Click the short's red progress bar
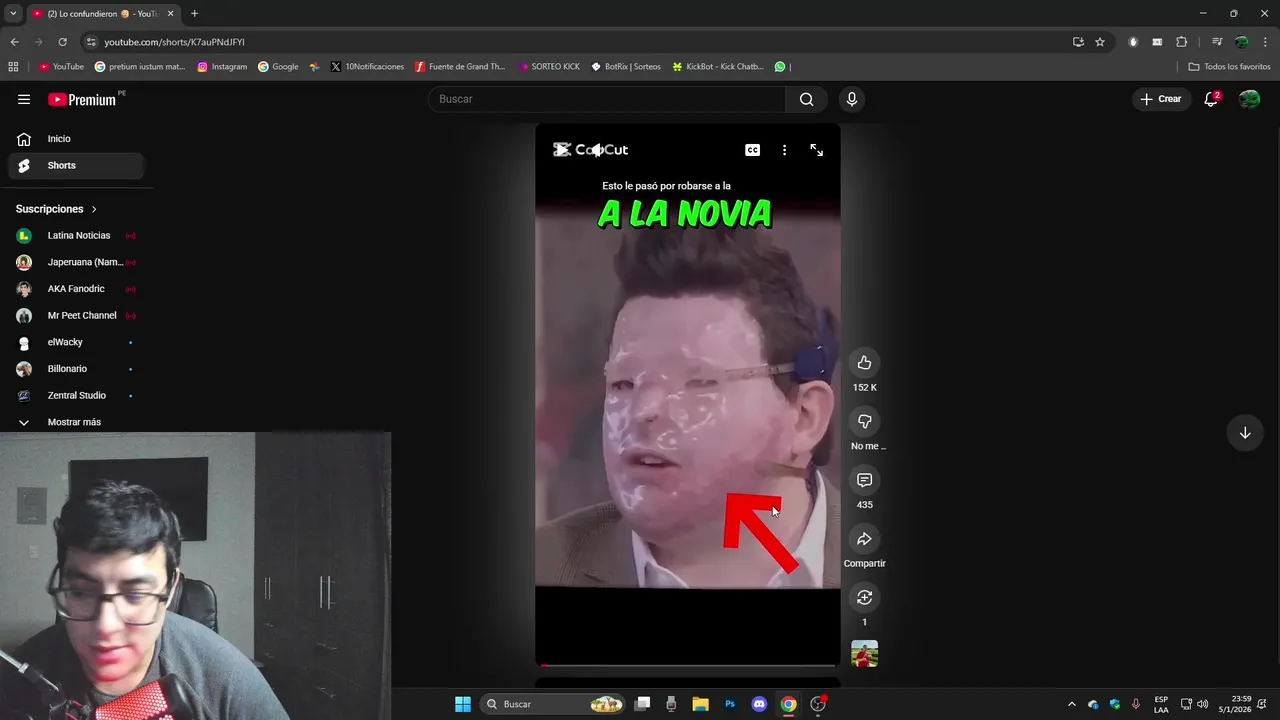Viewport: 1280px width, 720px height. point(688,665)
